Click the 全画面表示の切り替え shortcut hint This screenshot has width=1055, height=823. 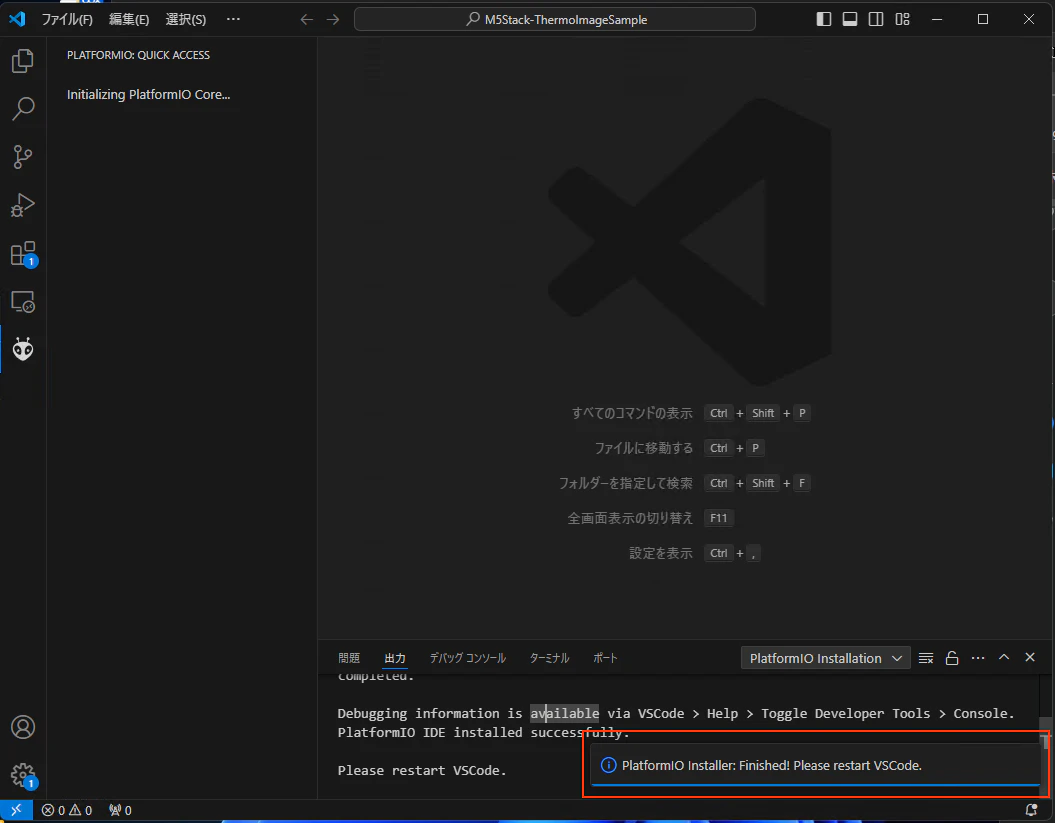630,518
